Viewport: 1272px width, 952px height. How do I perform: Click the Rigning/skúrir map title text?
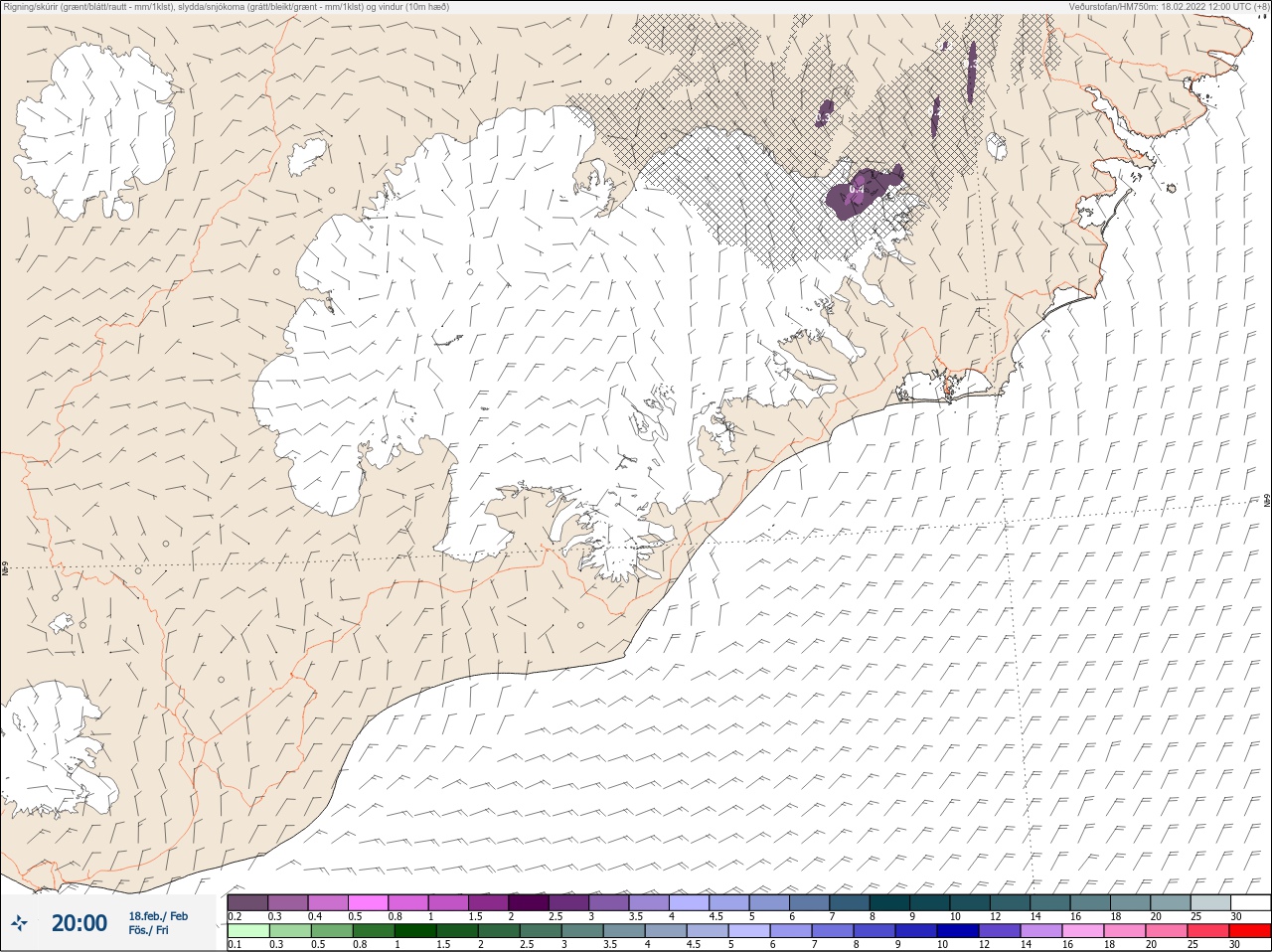tap(226, 6)
